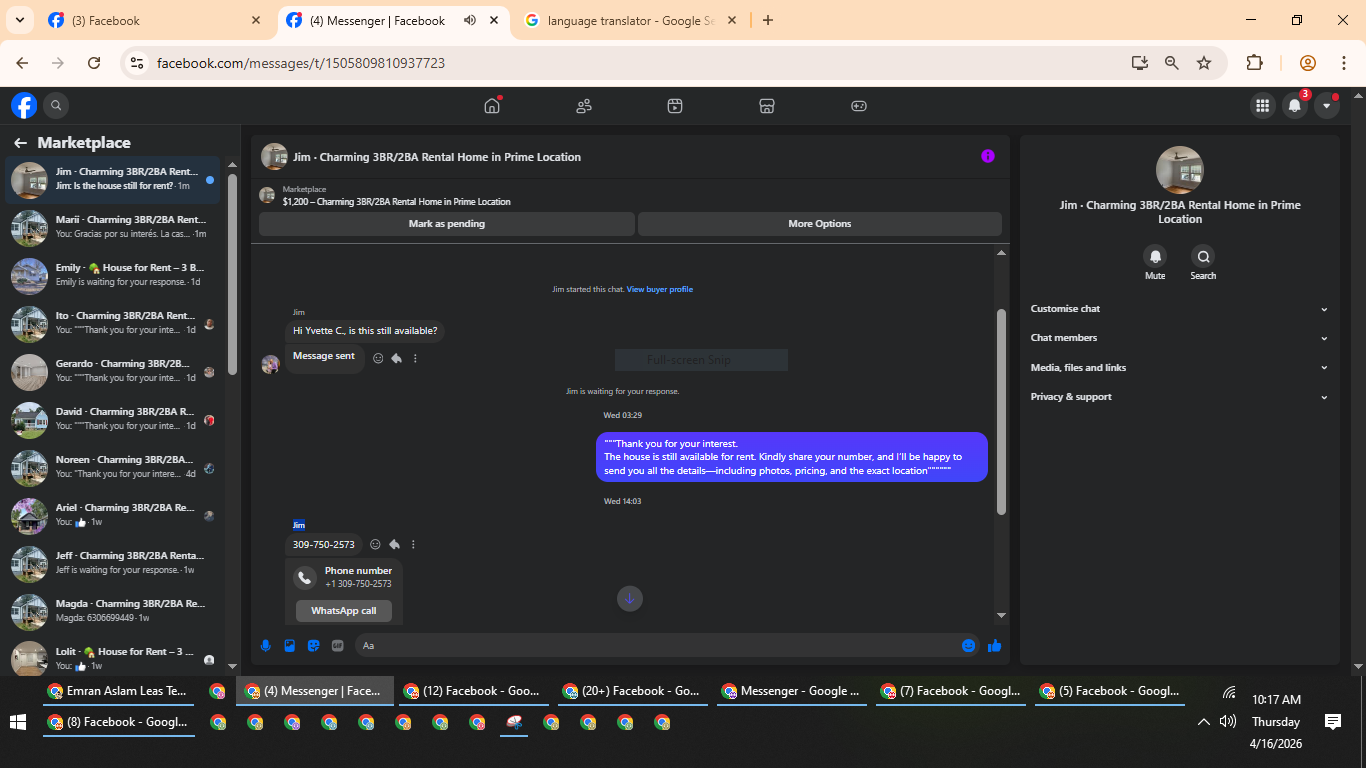Click the WhatsApp call button
The width and height of the screenshot is (1366, 768).
pos(344,611)
